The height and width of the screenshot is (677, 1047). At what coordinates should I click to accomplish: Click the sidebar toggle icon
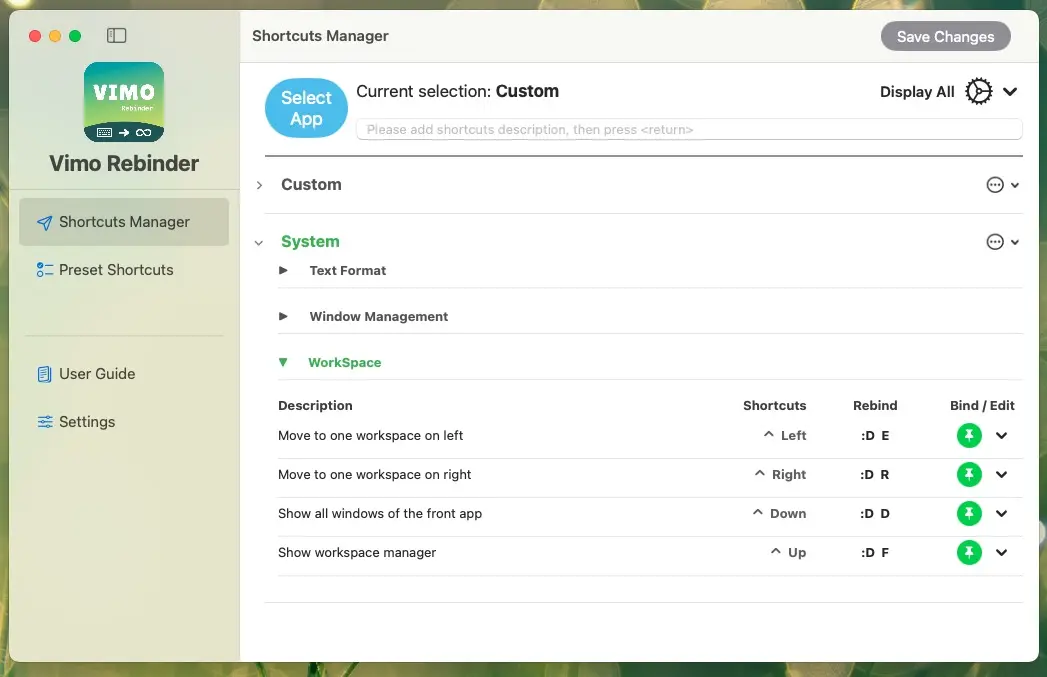pyautogui.click(x=117, y=36)
